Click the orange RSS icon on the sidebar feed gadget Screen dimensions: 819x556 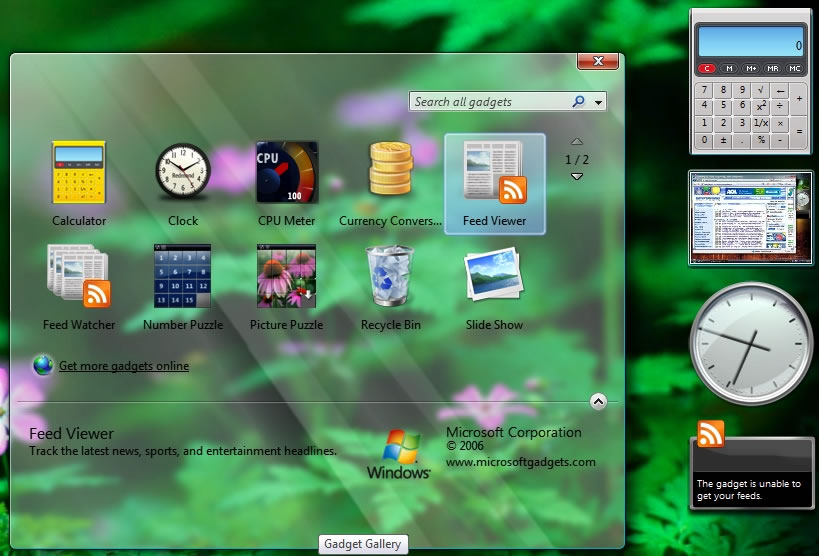(x=711, y=434)
